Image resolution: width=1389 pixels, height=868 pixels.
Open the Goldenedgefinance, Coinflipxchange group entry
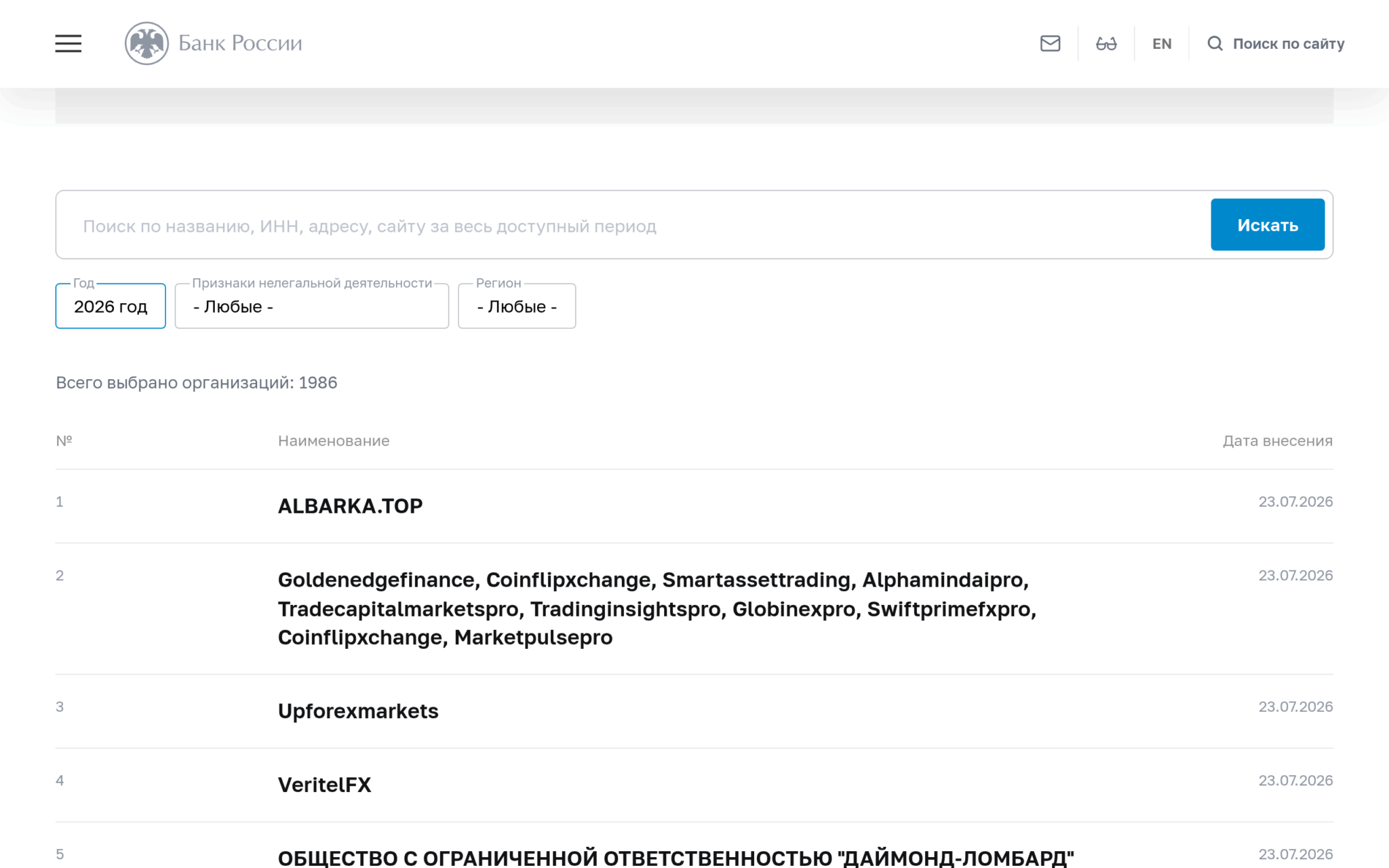657,608
